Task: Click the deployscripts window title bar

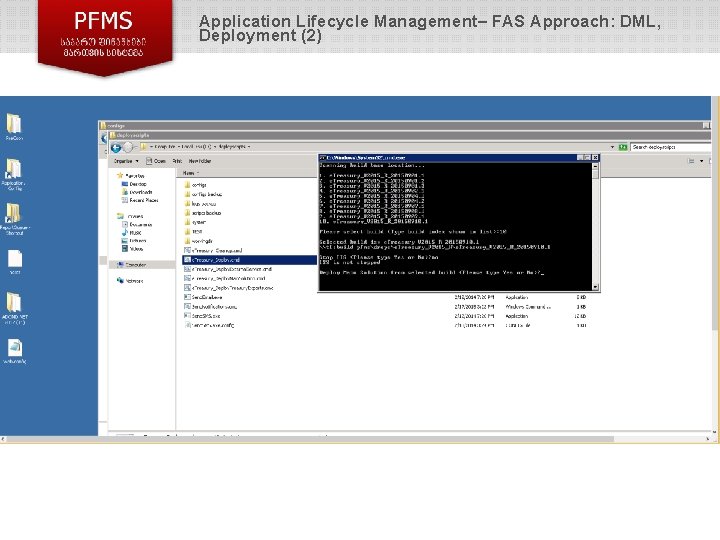Action: tap(409, 135)
